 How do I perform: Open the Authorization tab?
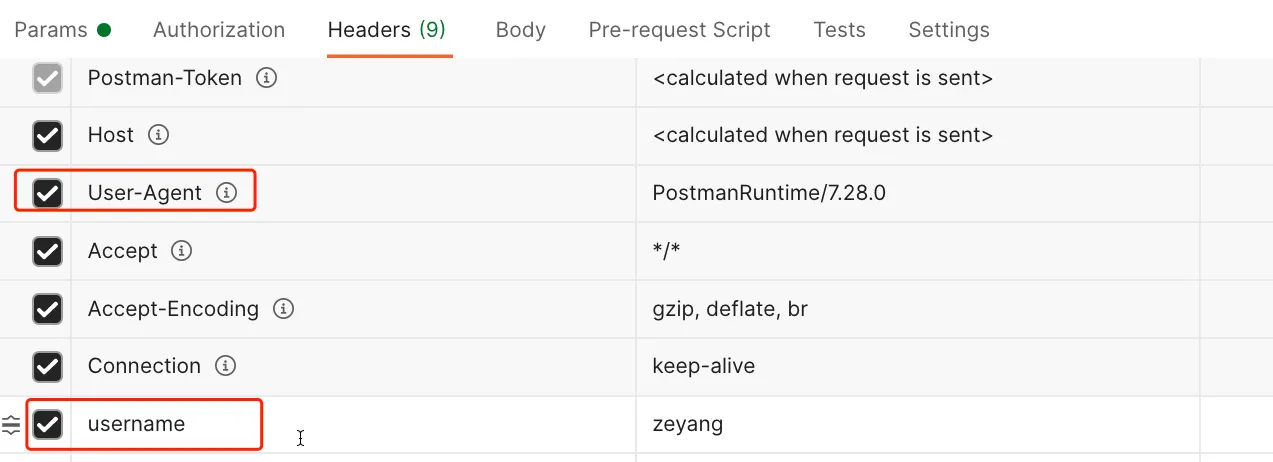219,30
